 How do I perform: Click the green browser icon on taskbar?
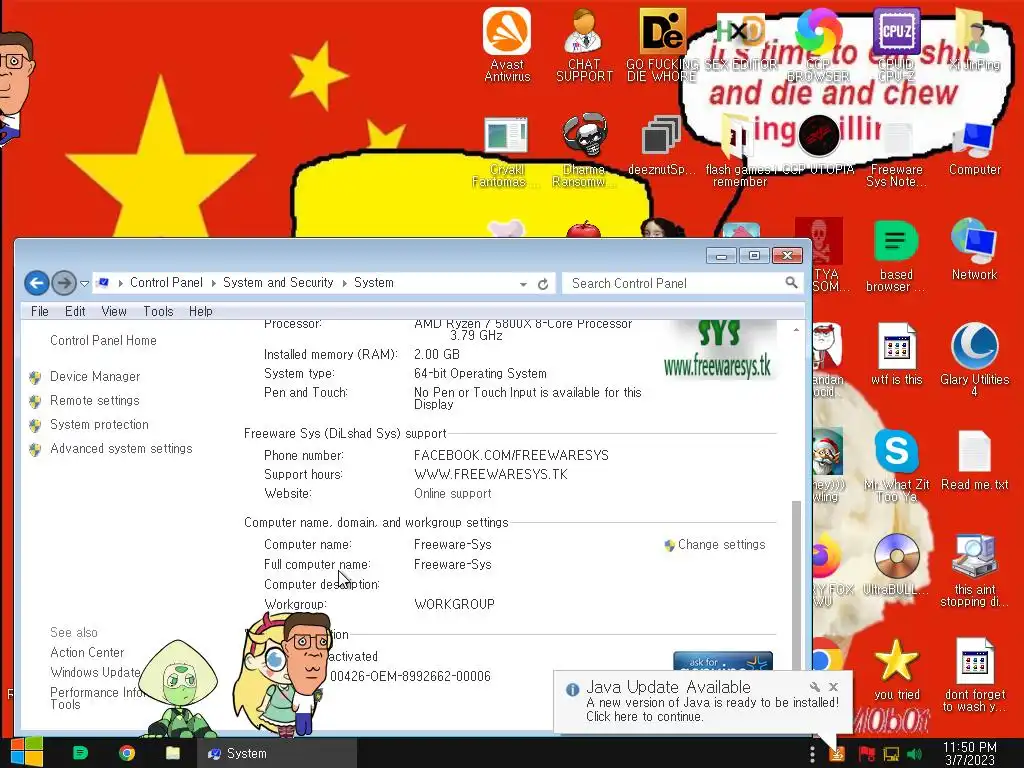click(80, 753)
